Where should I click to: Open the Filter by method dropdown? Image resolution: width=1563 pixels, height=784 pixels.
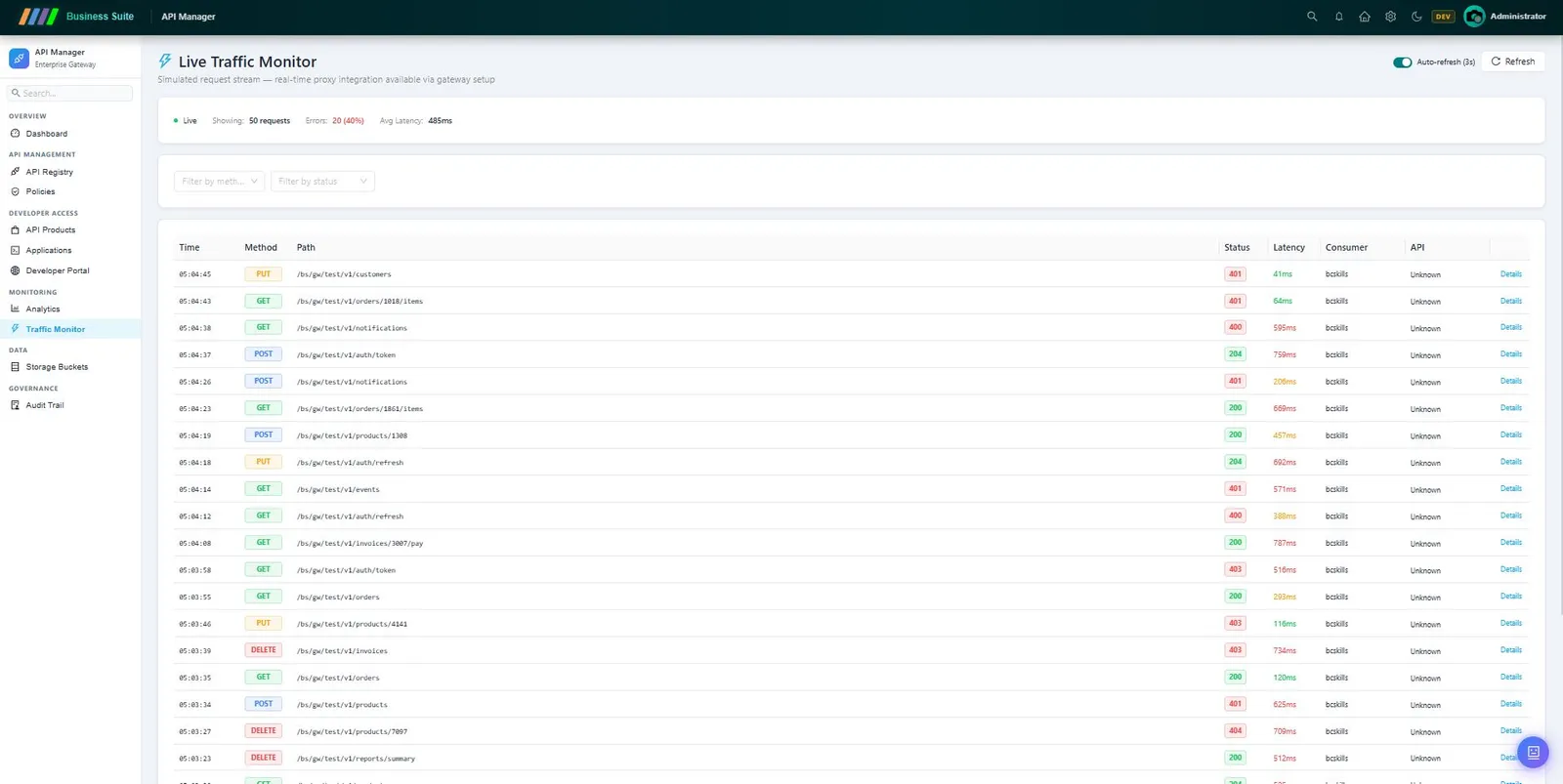[x=219, y=182]
